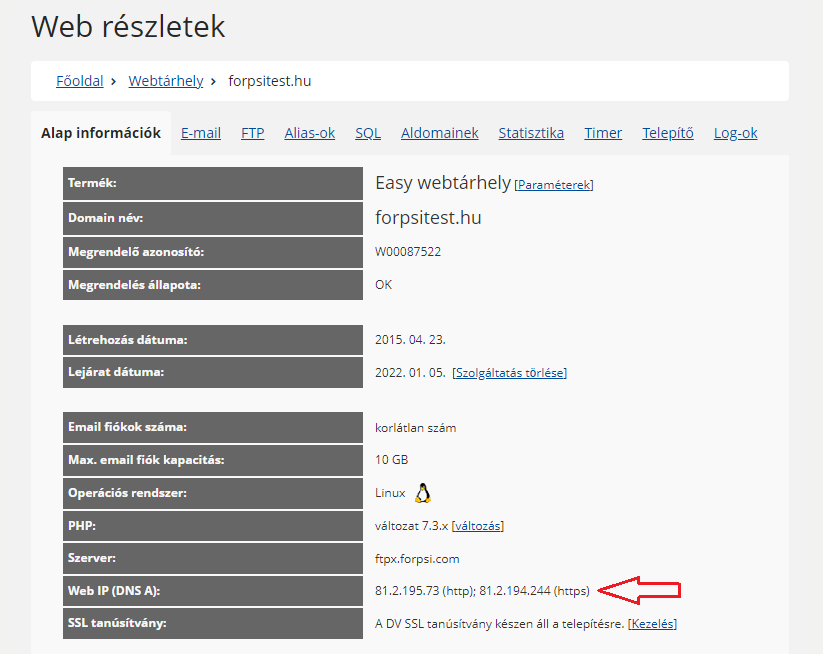Click the Létrehozás dátuma label
The width and height of the screenshot is (823, 654).
128,340
